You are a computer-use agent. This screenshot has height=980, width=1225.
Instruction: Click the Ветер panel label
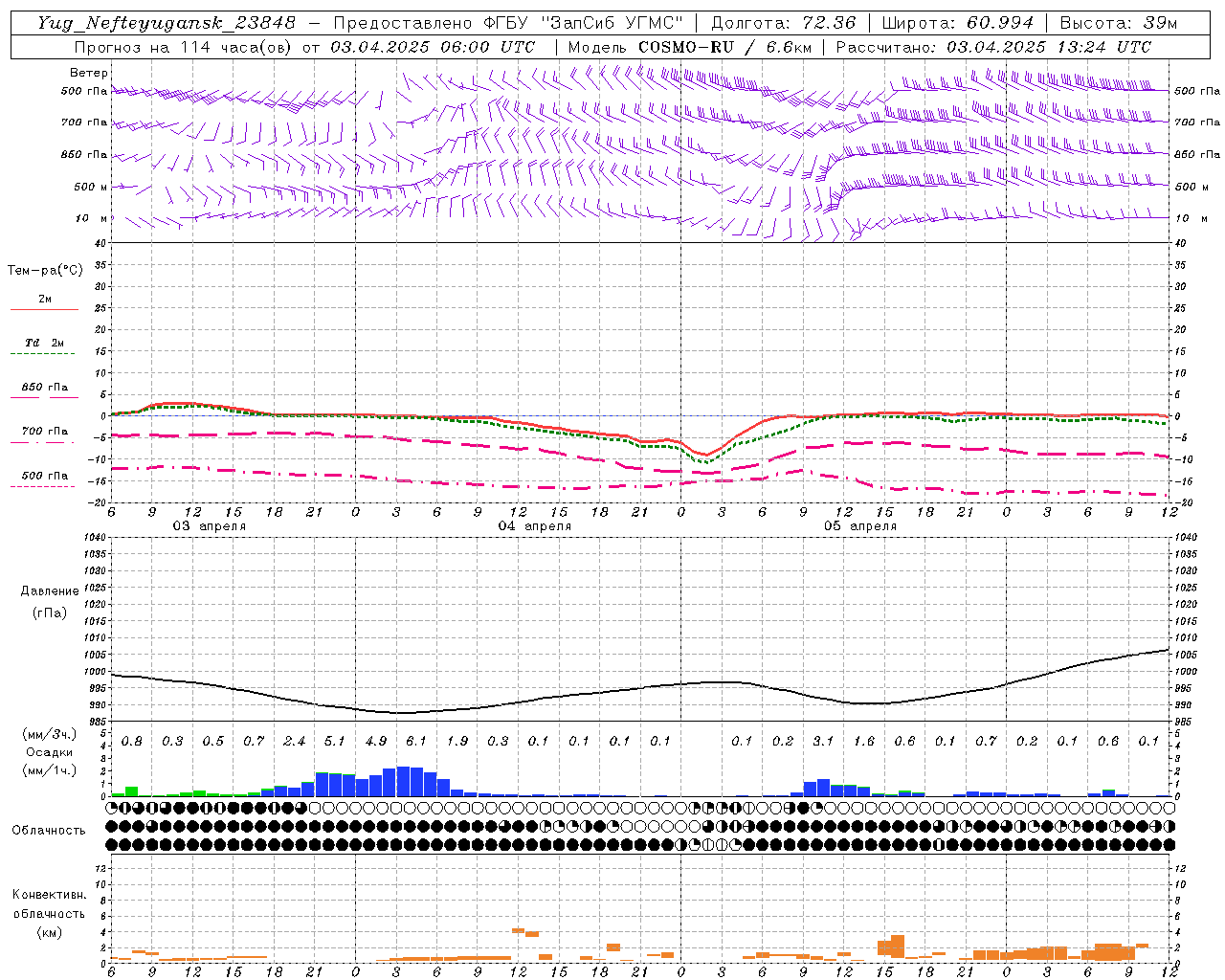click(x=89, y=73)
